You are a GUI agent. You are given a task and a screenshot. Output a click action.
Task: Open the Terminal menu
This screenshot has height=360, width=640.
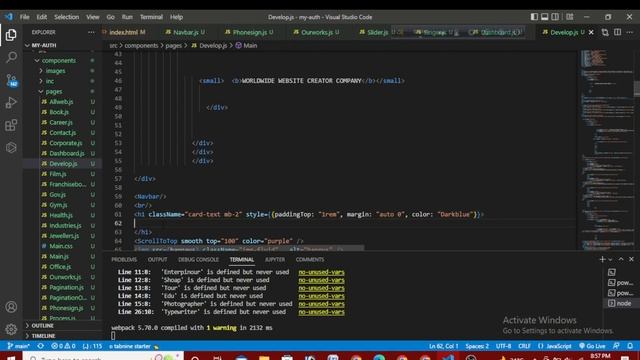151,17
